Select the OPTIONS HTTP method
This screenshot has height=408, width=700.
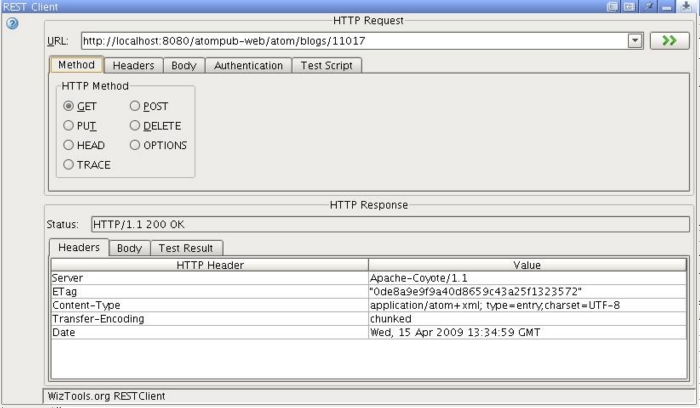135,145
